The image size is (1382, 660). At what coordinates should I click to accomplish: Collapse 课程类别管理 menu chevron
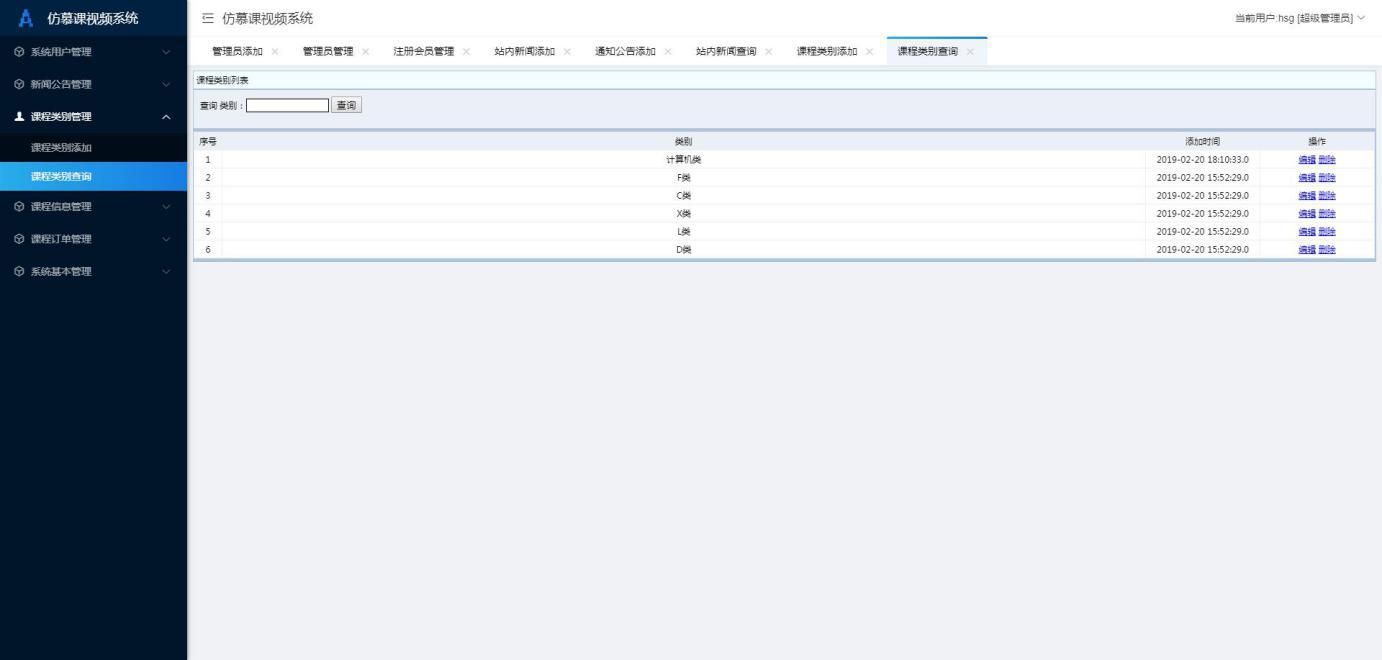(166, 117)
